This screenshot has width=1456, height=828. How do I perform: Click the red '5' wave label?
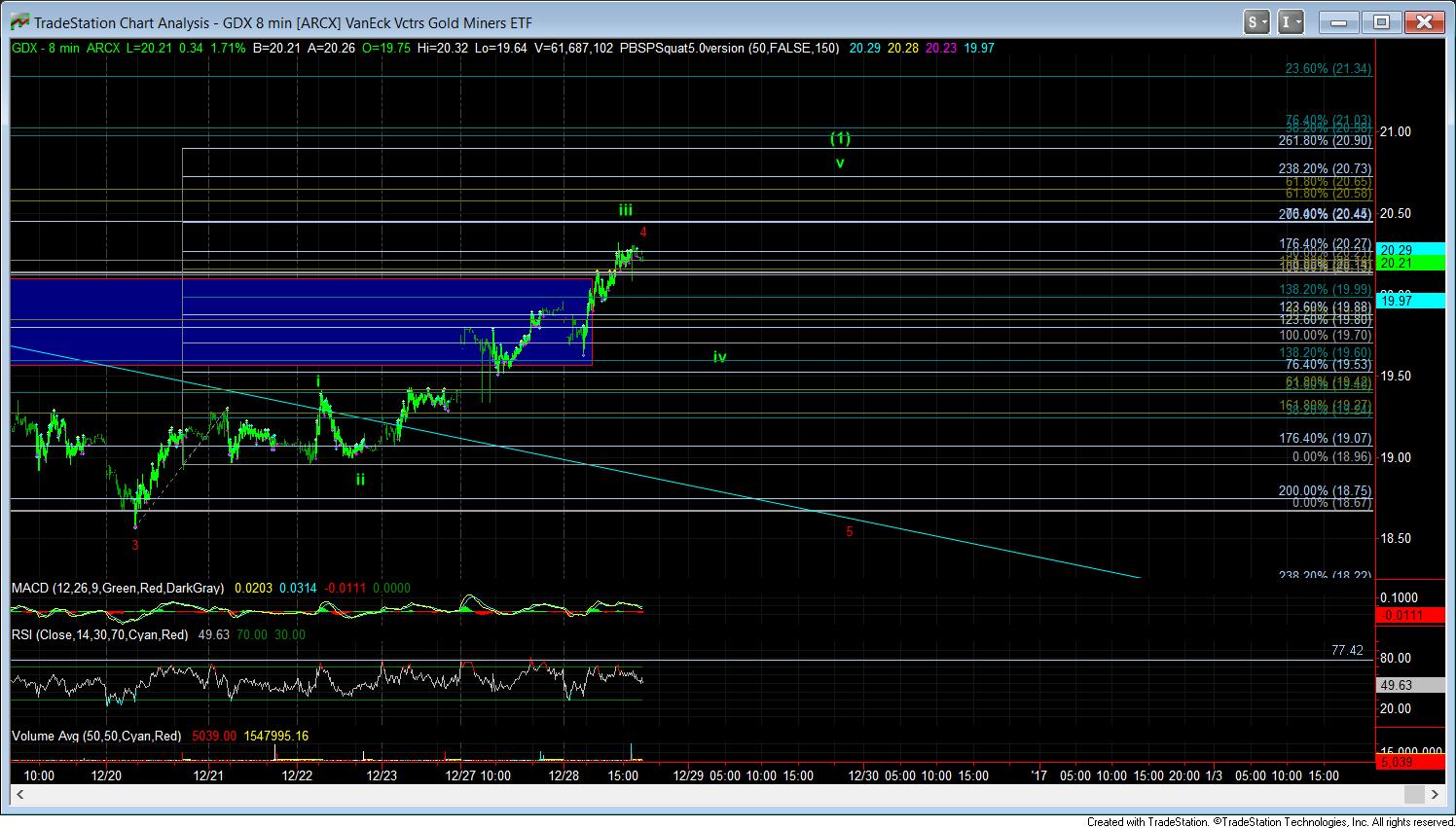[850, 531]
